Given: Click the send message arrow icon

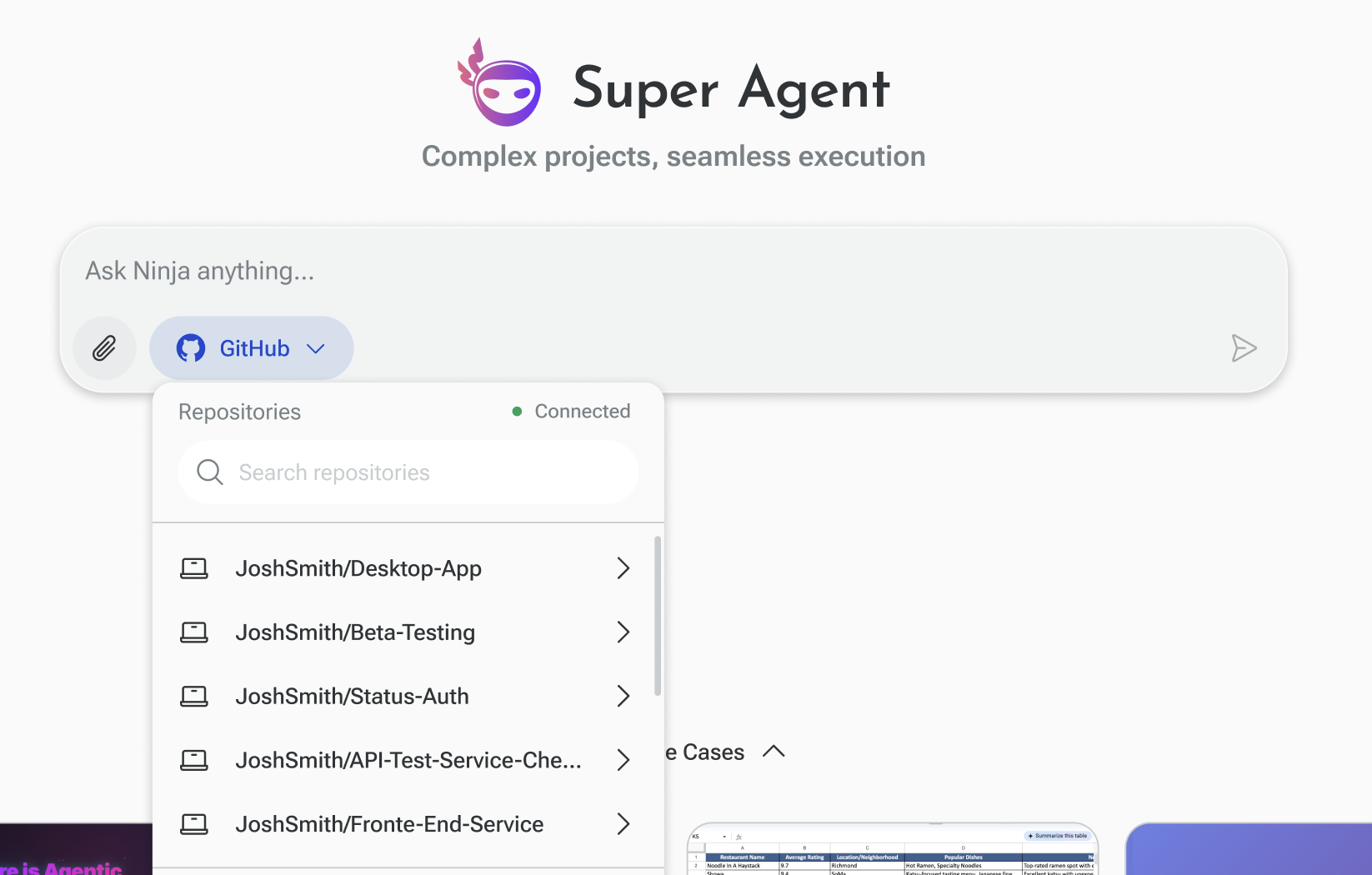Looking at the screenshot, I should click(x=1244, y=348).
